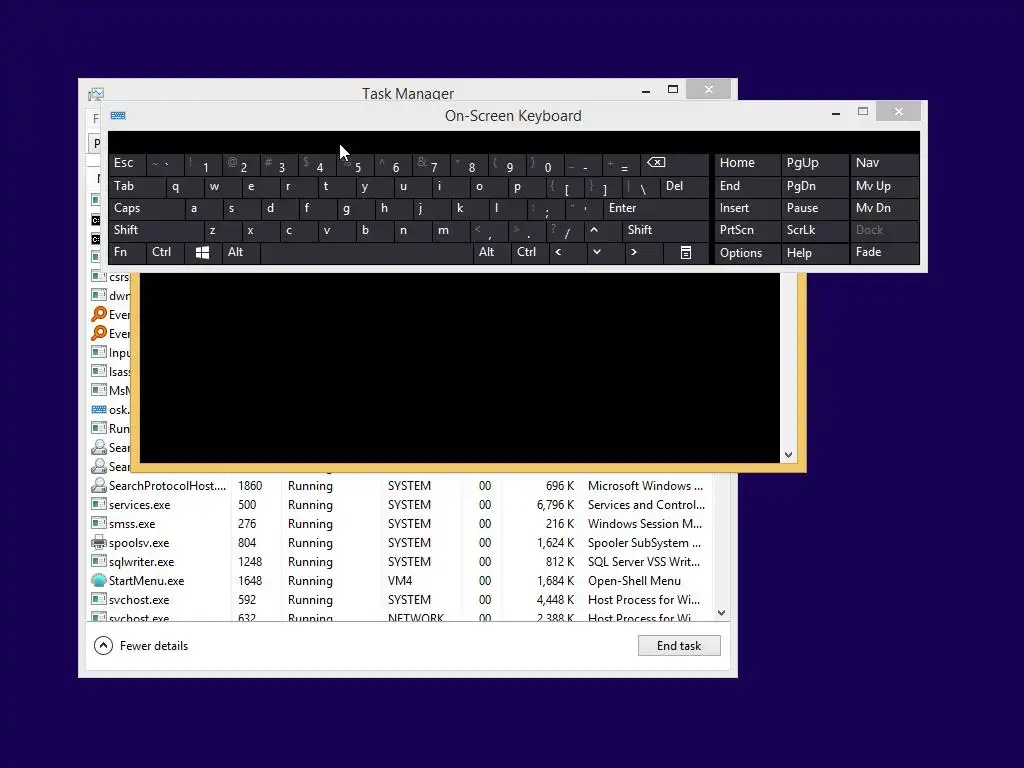Click the osk.exe keyboard icon in list
The width and height of the screenshot is (1024, 768).
[99, 409]
